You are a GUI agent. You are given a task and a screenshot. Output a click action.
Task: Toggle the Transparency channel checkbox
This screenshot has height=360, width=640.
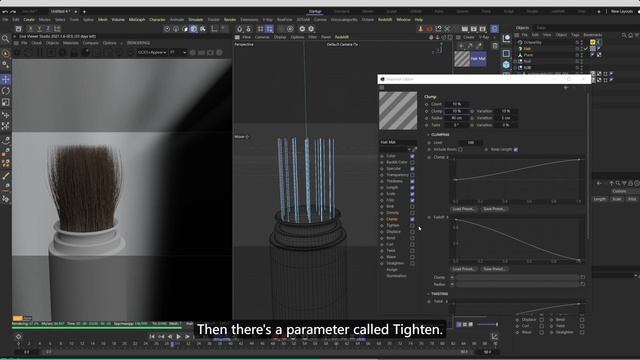coord(412,175)
